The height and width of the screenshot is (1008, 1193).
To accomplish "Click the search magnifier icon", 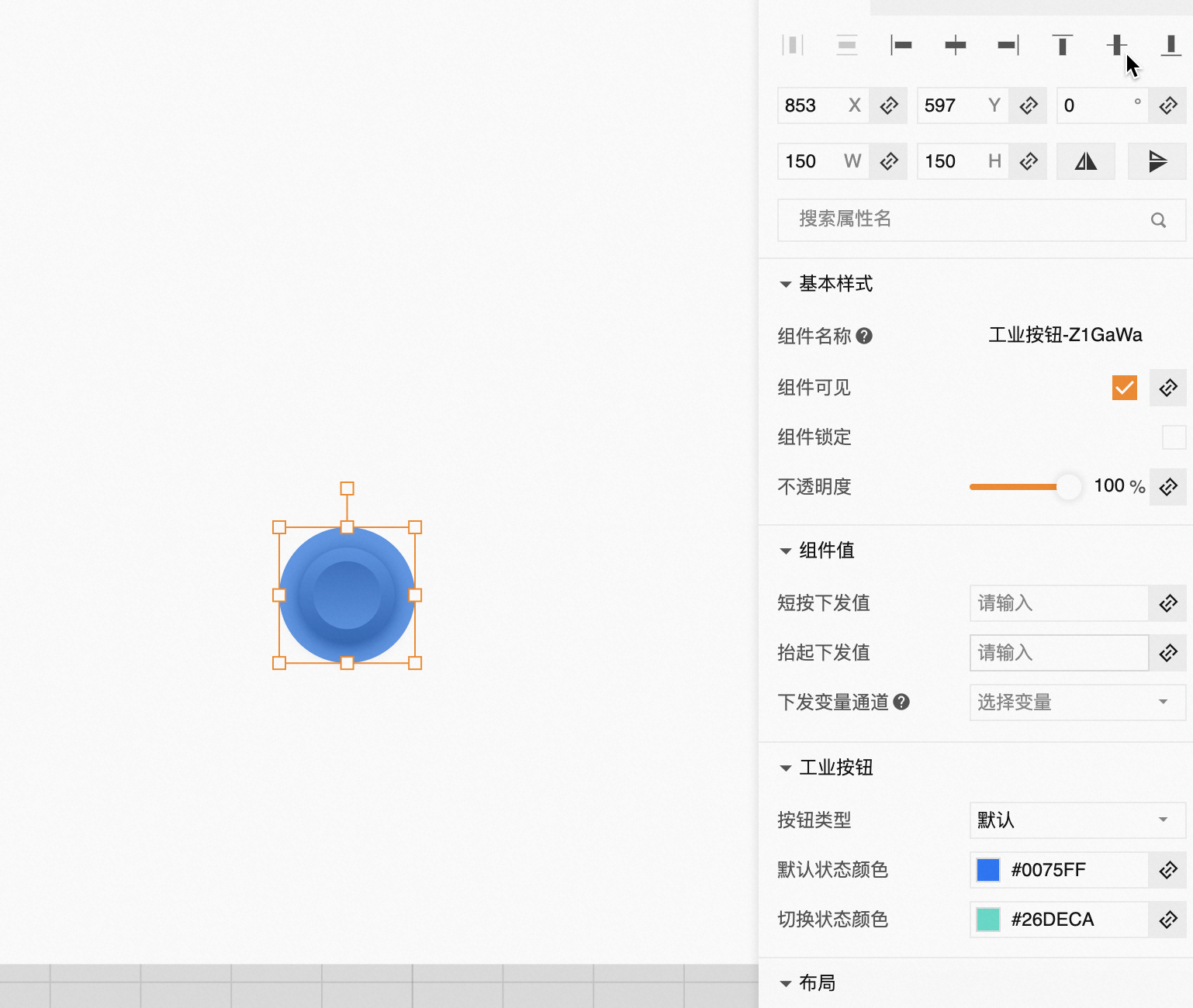I will point(1158,220).
